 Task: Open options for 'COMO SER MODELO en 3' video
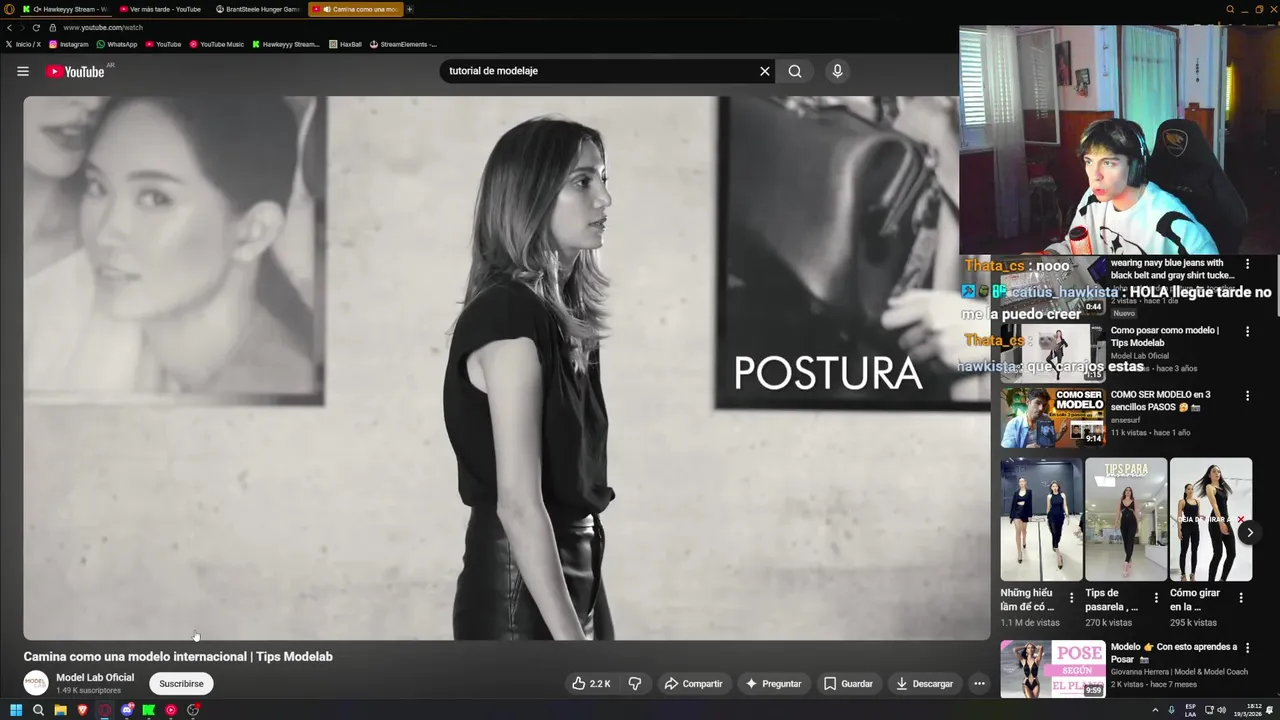pyautogui.click(x=1247, y=396)
